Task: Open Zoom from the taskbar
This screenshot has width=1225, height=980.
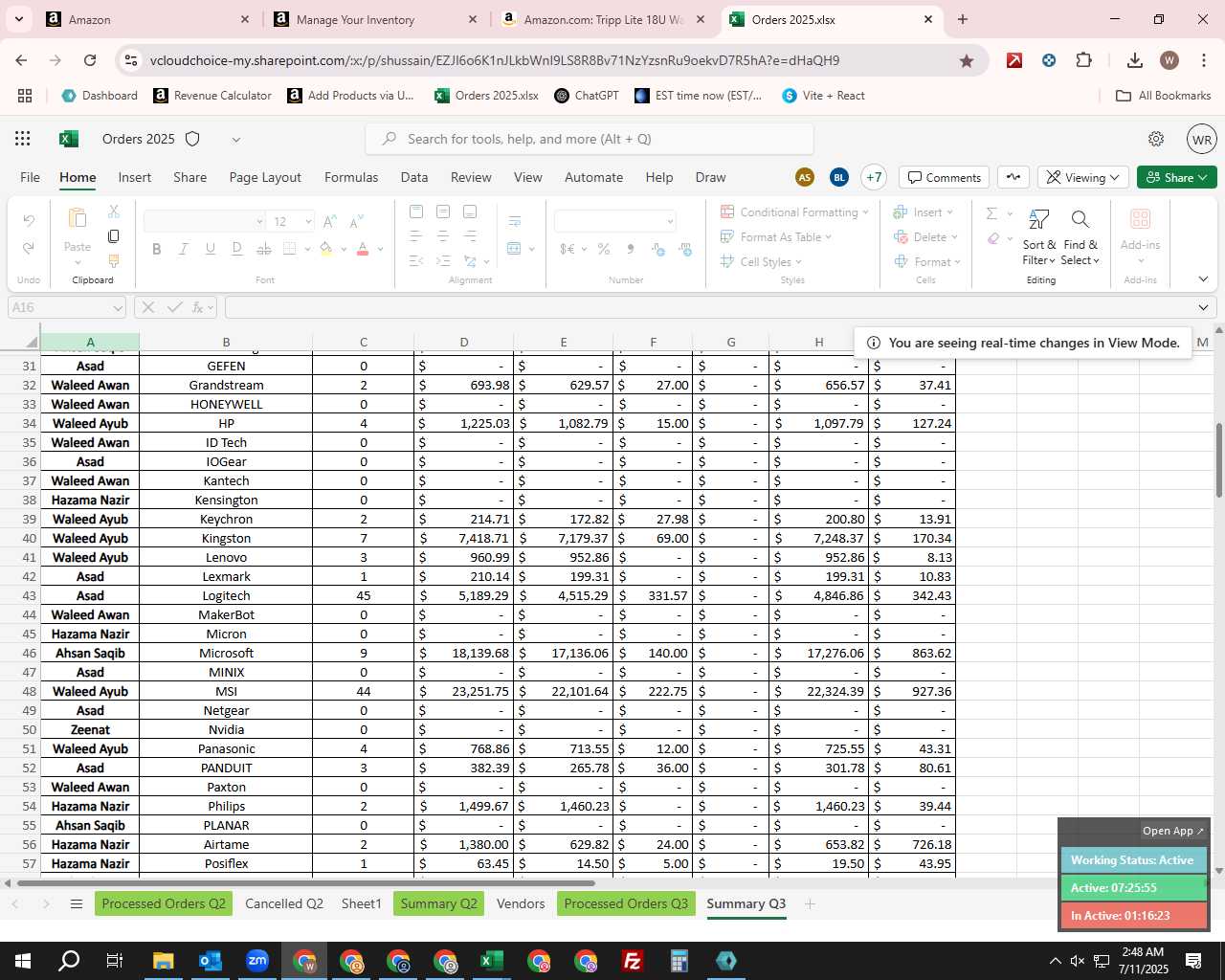Action: (257, 961)
